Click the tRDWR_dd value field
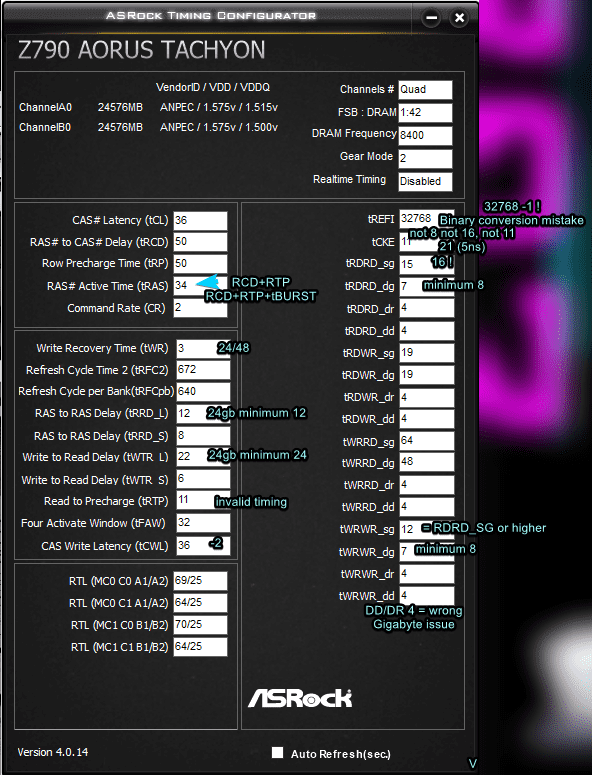This screenshot has height=775, width=592. coord(426,419)
